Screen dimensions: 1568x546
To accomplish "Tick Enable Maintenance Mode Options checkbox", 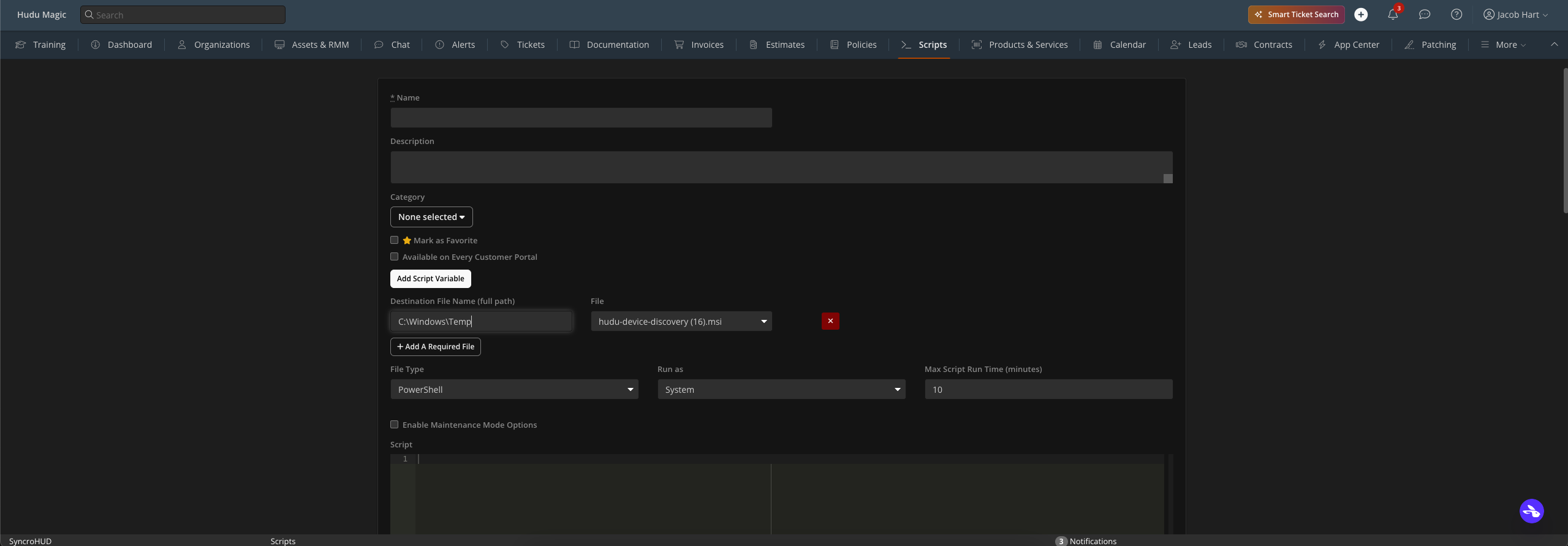I will pyautogui.click(x=395, y=425).
